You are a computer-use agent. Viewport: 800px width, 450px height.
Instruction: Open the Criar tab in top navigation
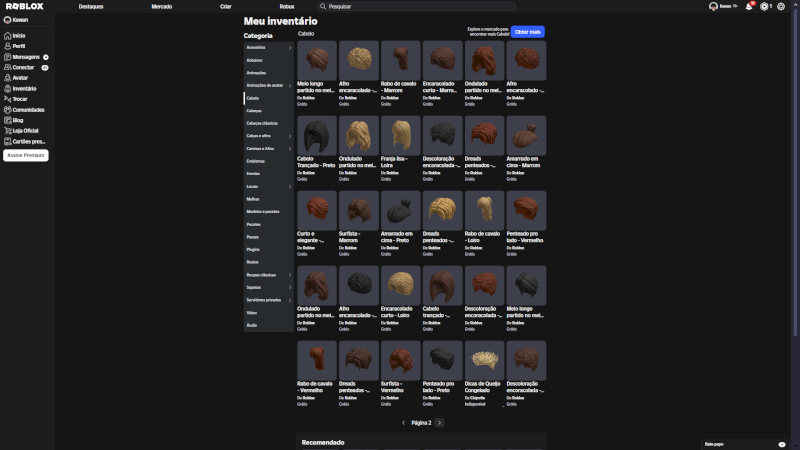point(226,6)
